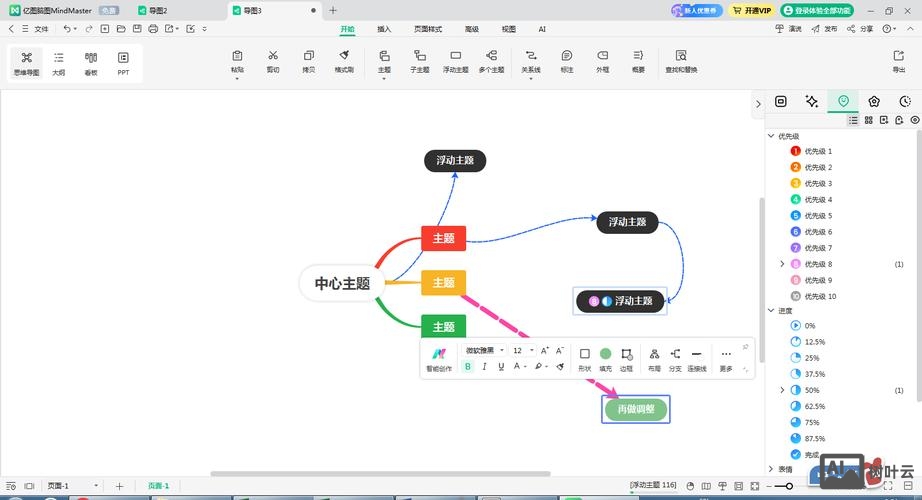Toggle bold in the floating toolbar
This screenshot has width=922, height=500.
(x=468, y=367)
